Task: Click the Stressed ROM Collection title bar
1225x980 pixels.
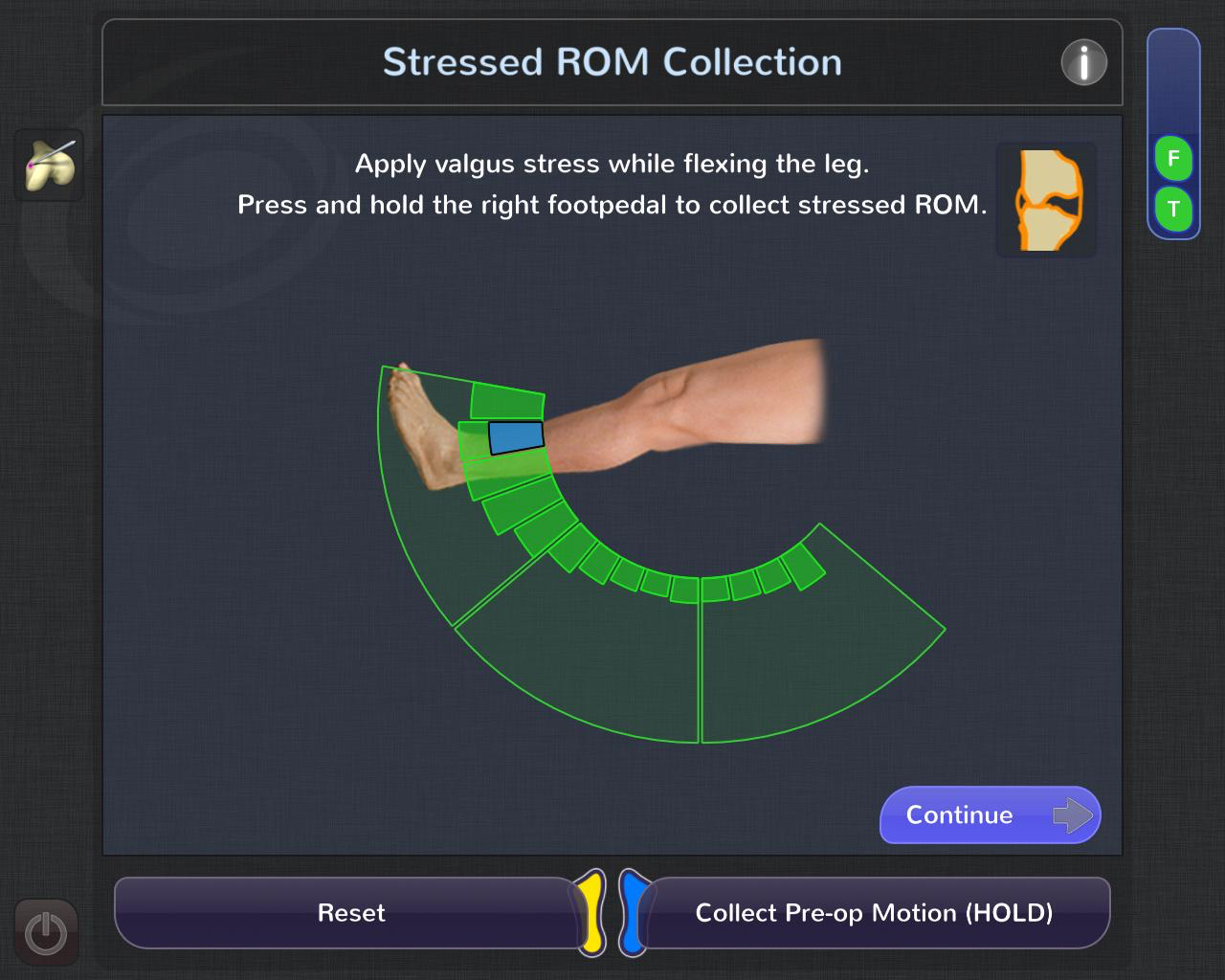Action: click(x=612, y=62)
